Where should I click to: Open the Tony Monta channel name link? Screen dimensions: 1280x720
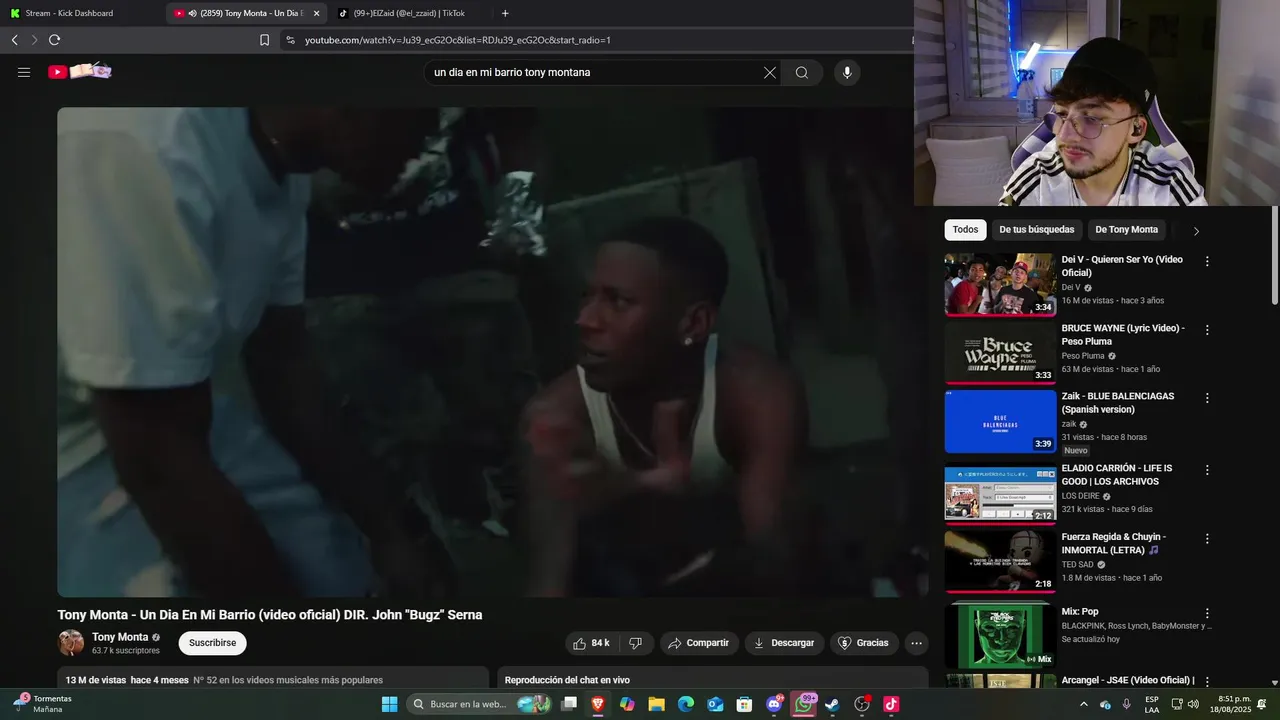tap(120, 637)
